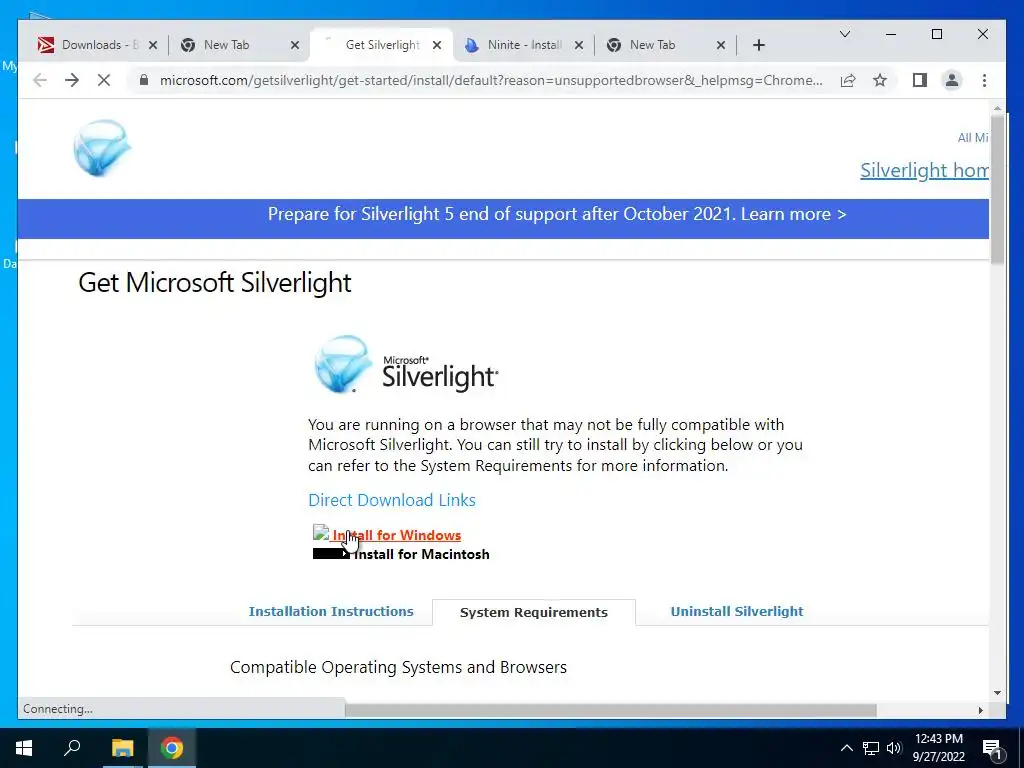This screenshot has width=1024, height=768.
Task: Open a new tab with plus button
Action: point(758,45)
